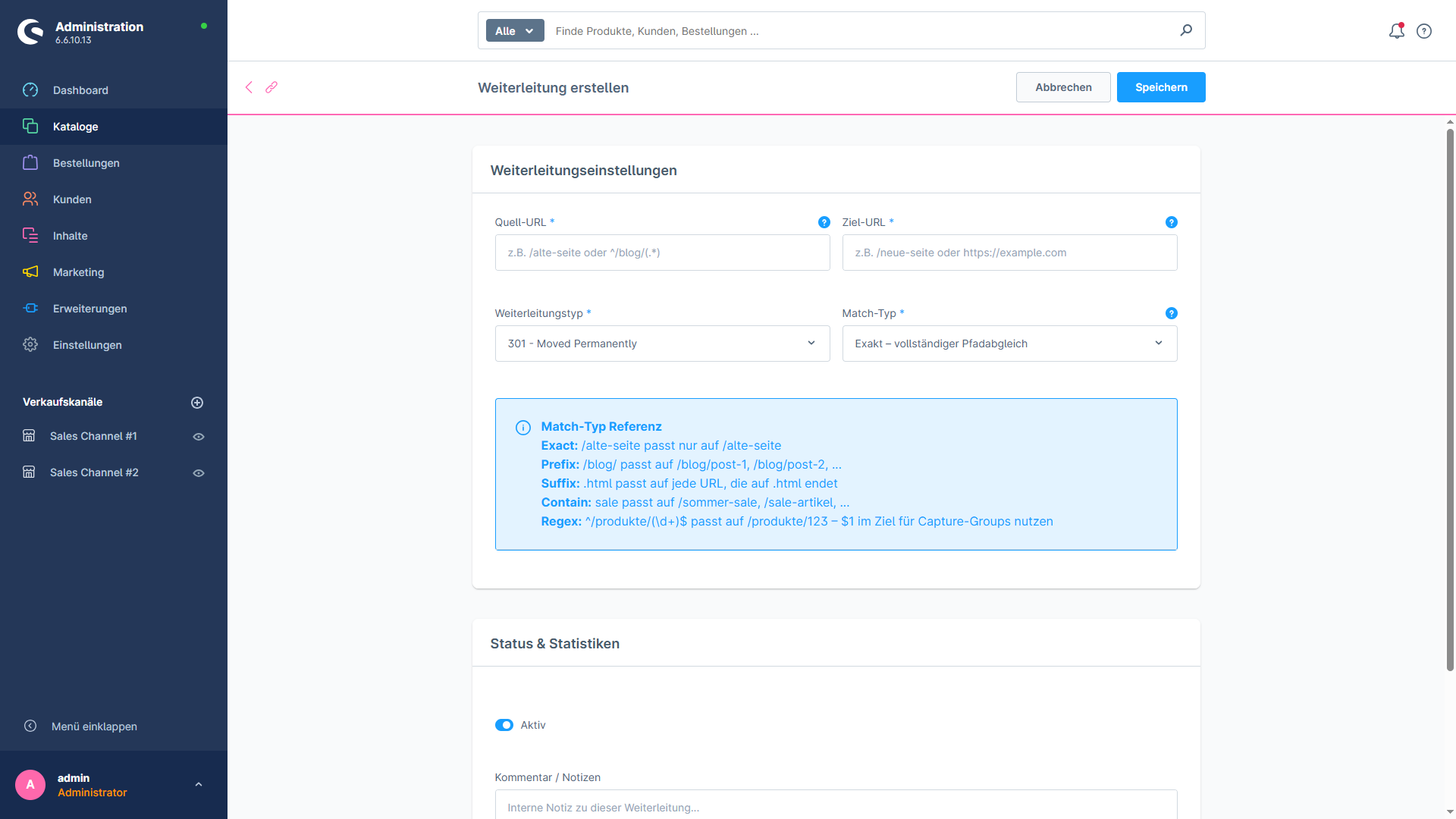
Task: Click Menü einklappen label
Action: pos(94,726)
